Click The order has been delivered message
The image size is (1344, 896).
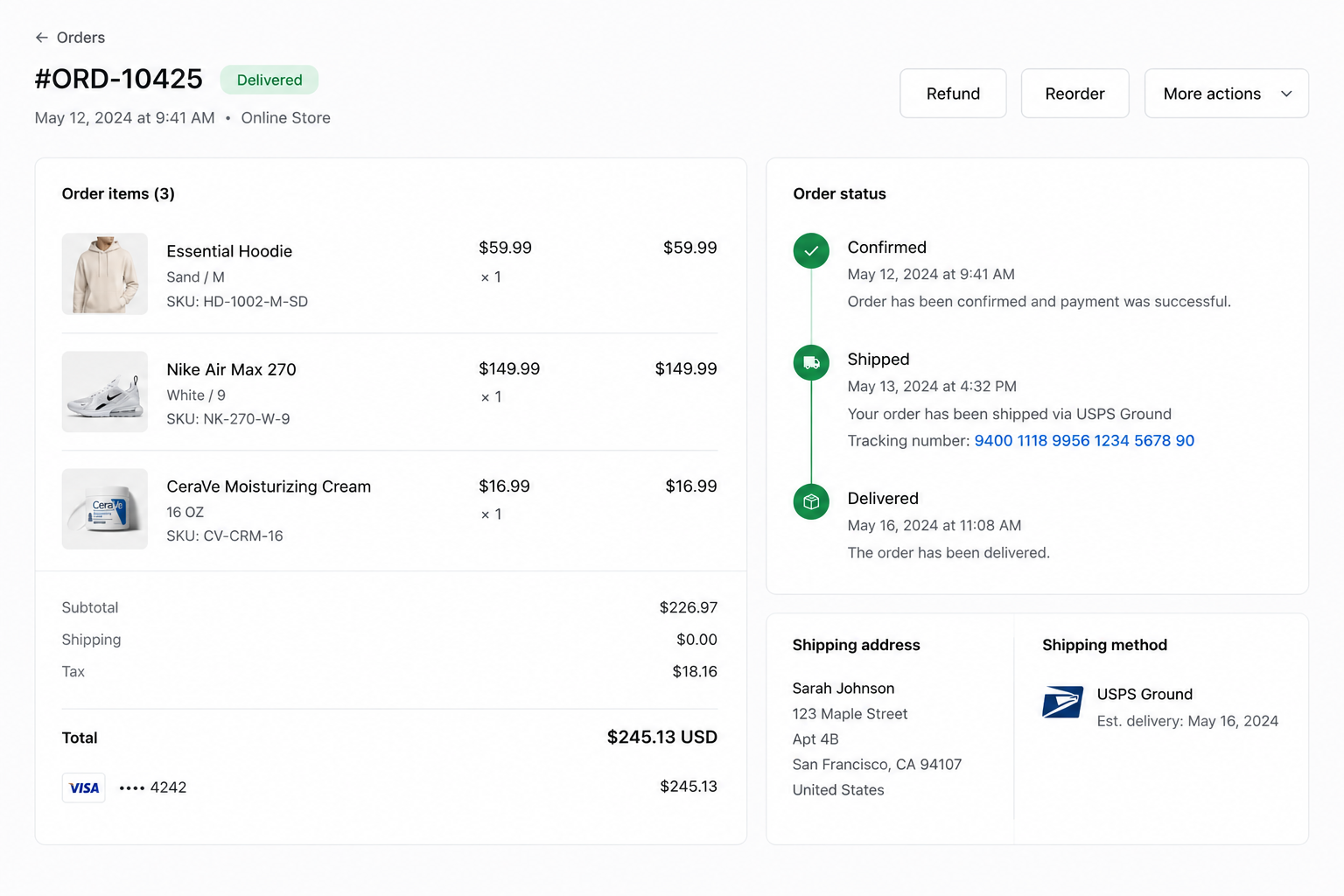pos(948,553)
